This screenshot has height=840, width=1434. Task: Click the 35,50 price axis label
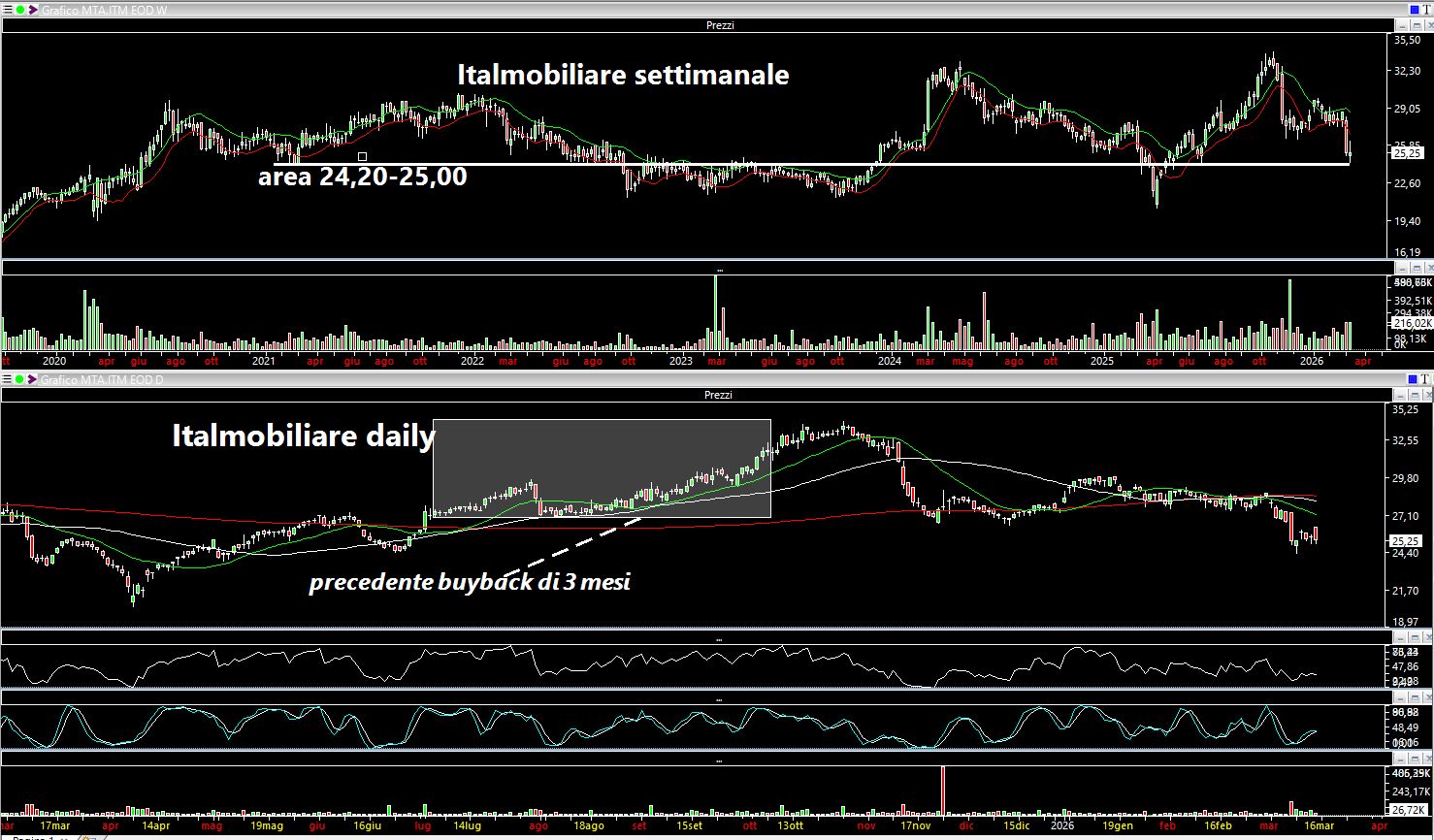[1407, 40]
